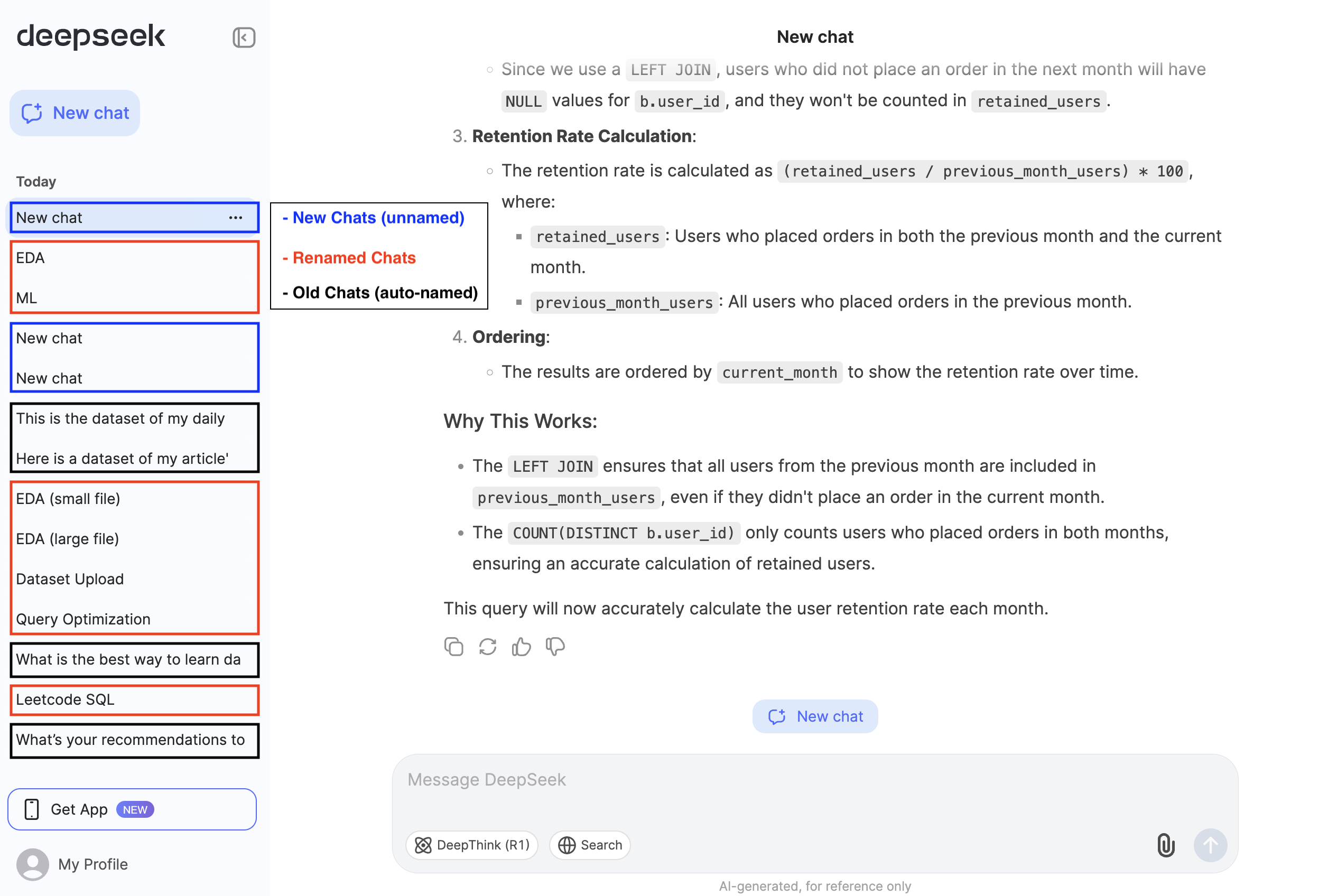Image resolution: width=1337 pixels, height=896 pixels.
Task: Attach a file with the paperclip icon
Action: point(1166,845)
